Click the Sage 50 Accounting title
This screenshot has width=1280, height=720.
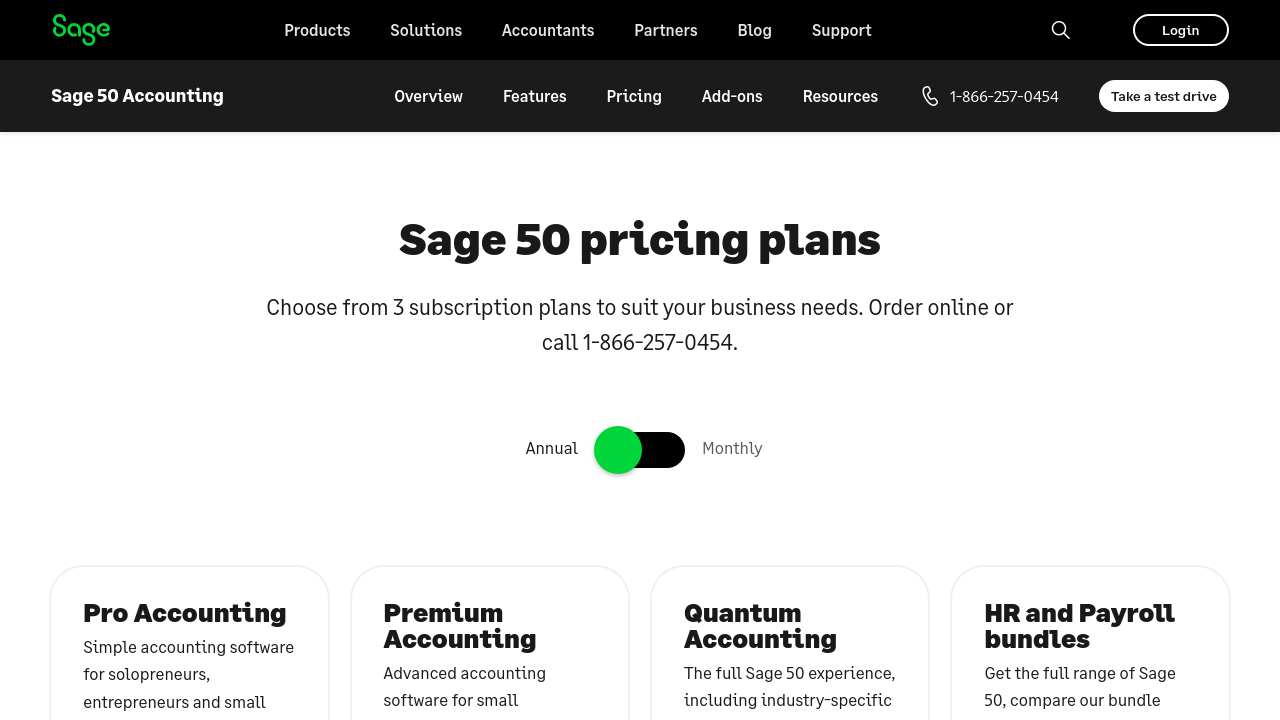tap(138, 96)
